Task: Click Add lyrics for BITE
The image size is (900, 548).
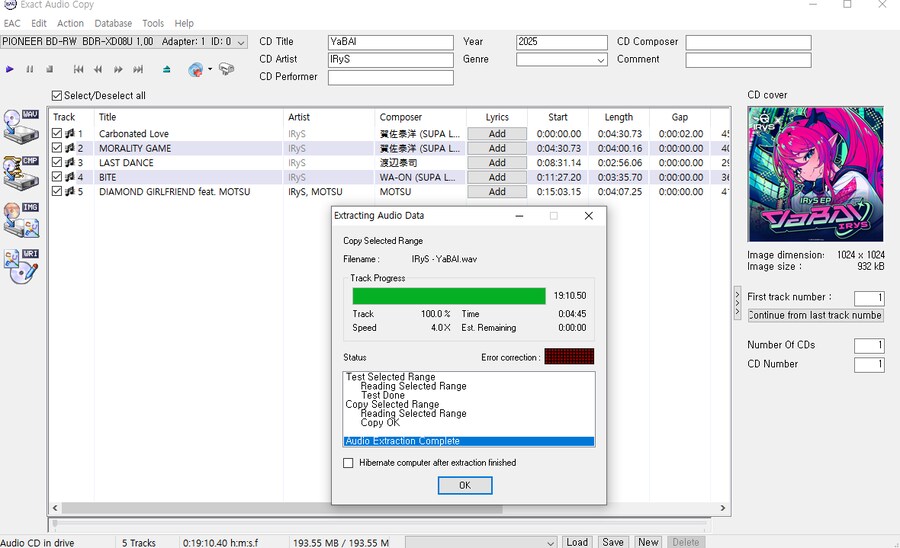Action: pos(497,177)
